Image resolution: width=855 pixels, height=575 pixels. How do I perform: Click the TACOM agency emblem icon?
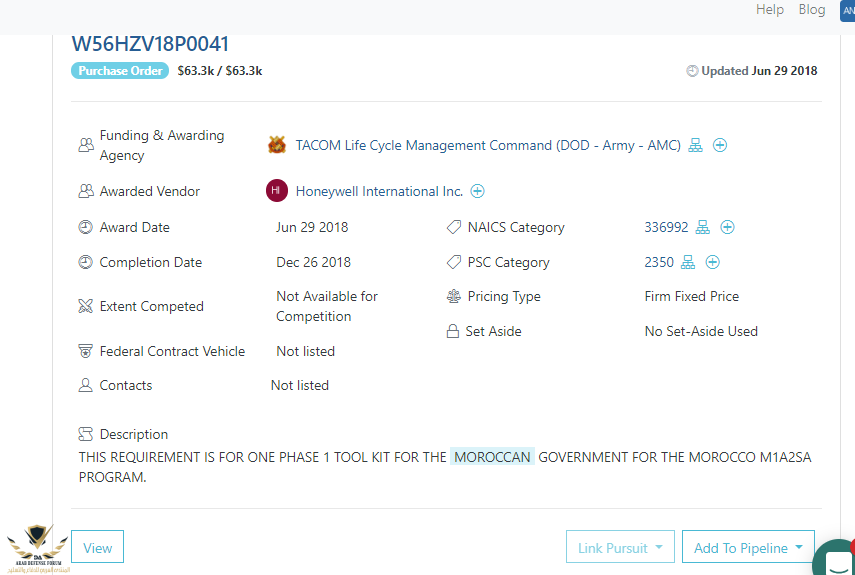point(277,145)
